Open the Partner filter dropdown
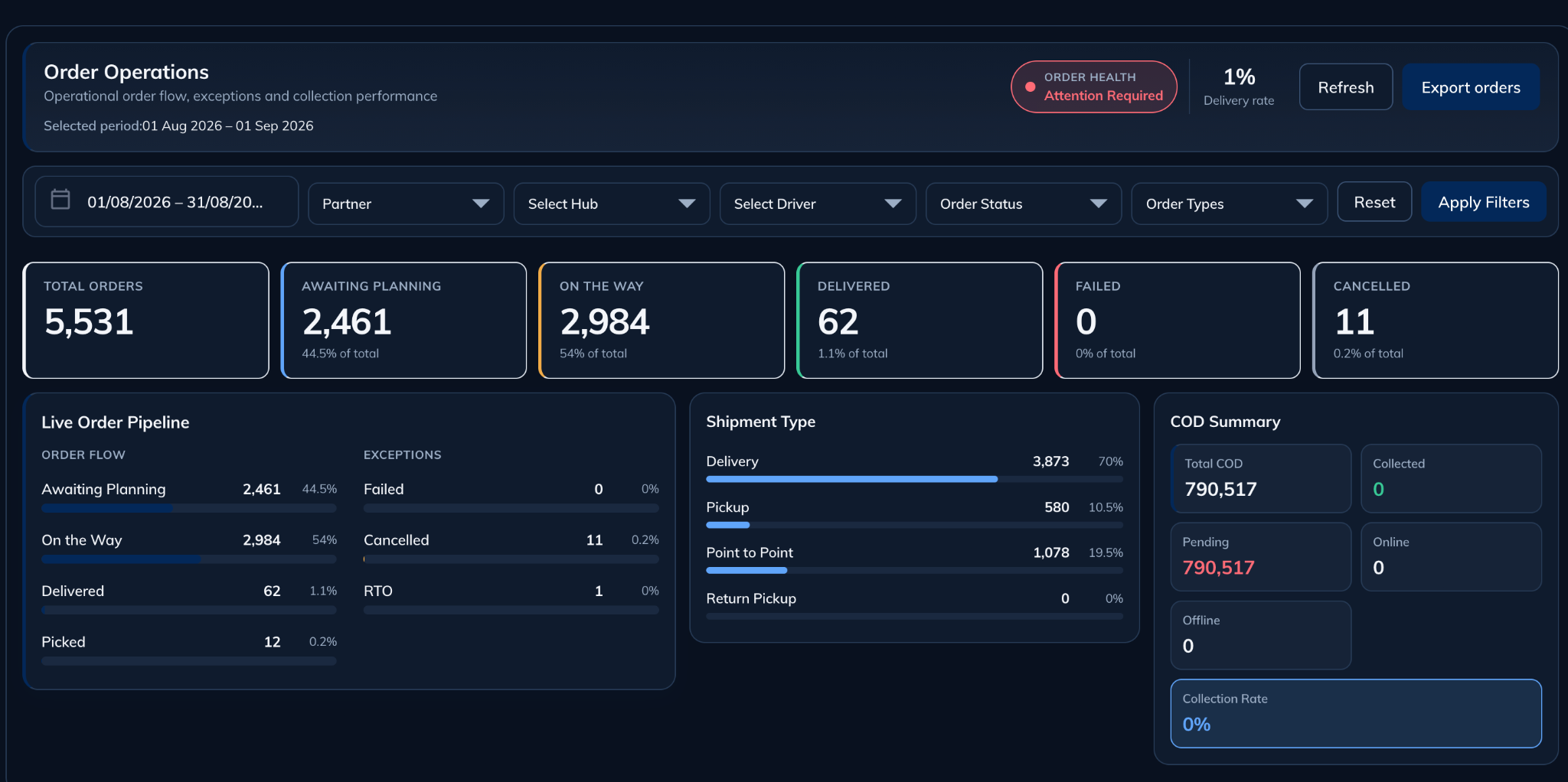 406,204
